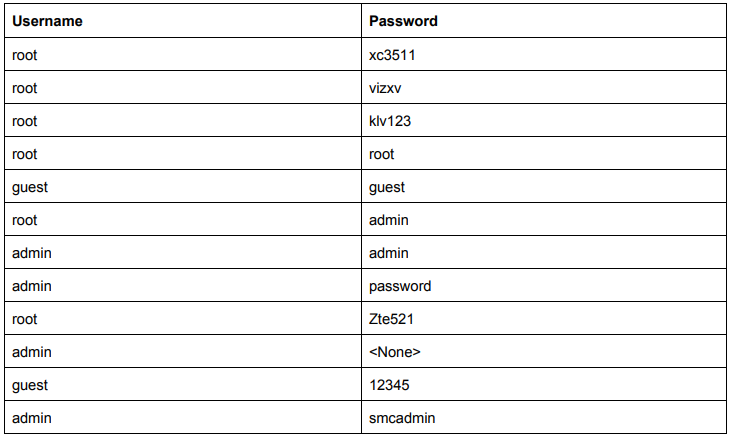Click the Password column header
This screenshot has height=439, width=732.
pyautogui.click(x=403, y=21)
